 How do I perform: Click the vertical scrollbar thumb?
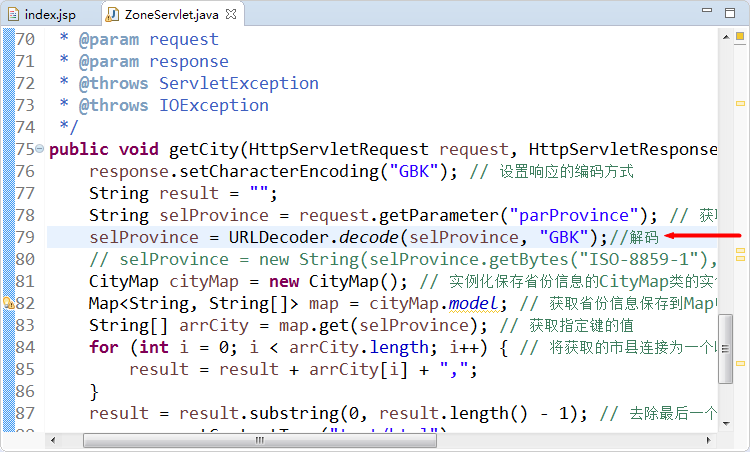[x=726, y=348]
